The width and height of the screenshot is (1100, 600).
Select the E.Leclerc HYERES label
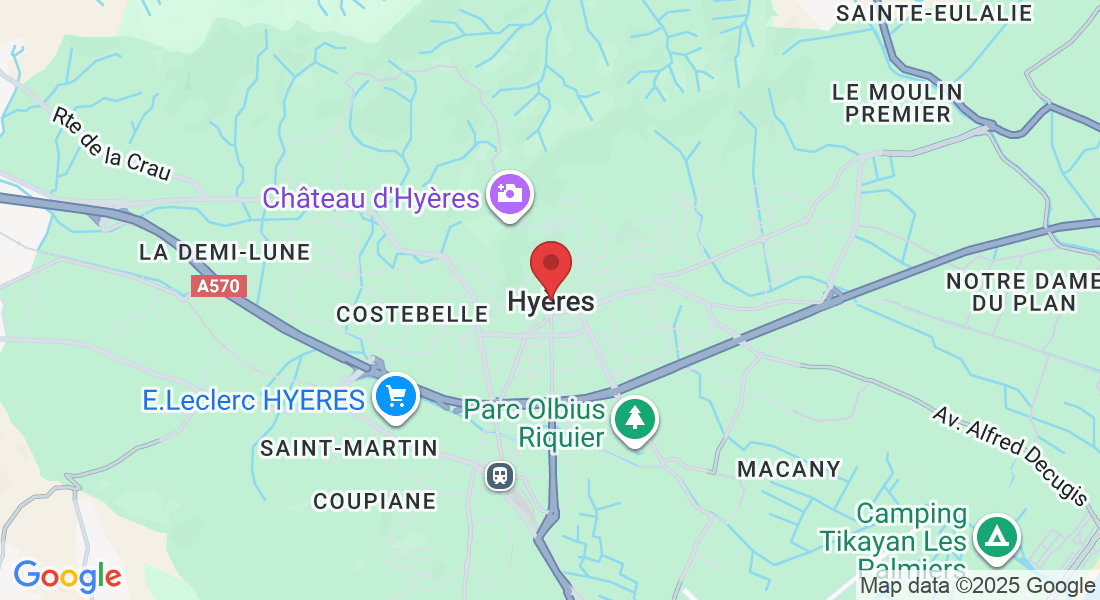[253, 400]
